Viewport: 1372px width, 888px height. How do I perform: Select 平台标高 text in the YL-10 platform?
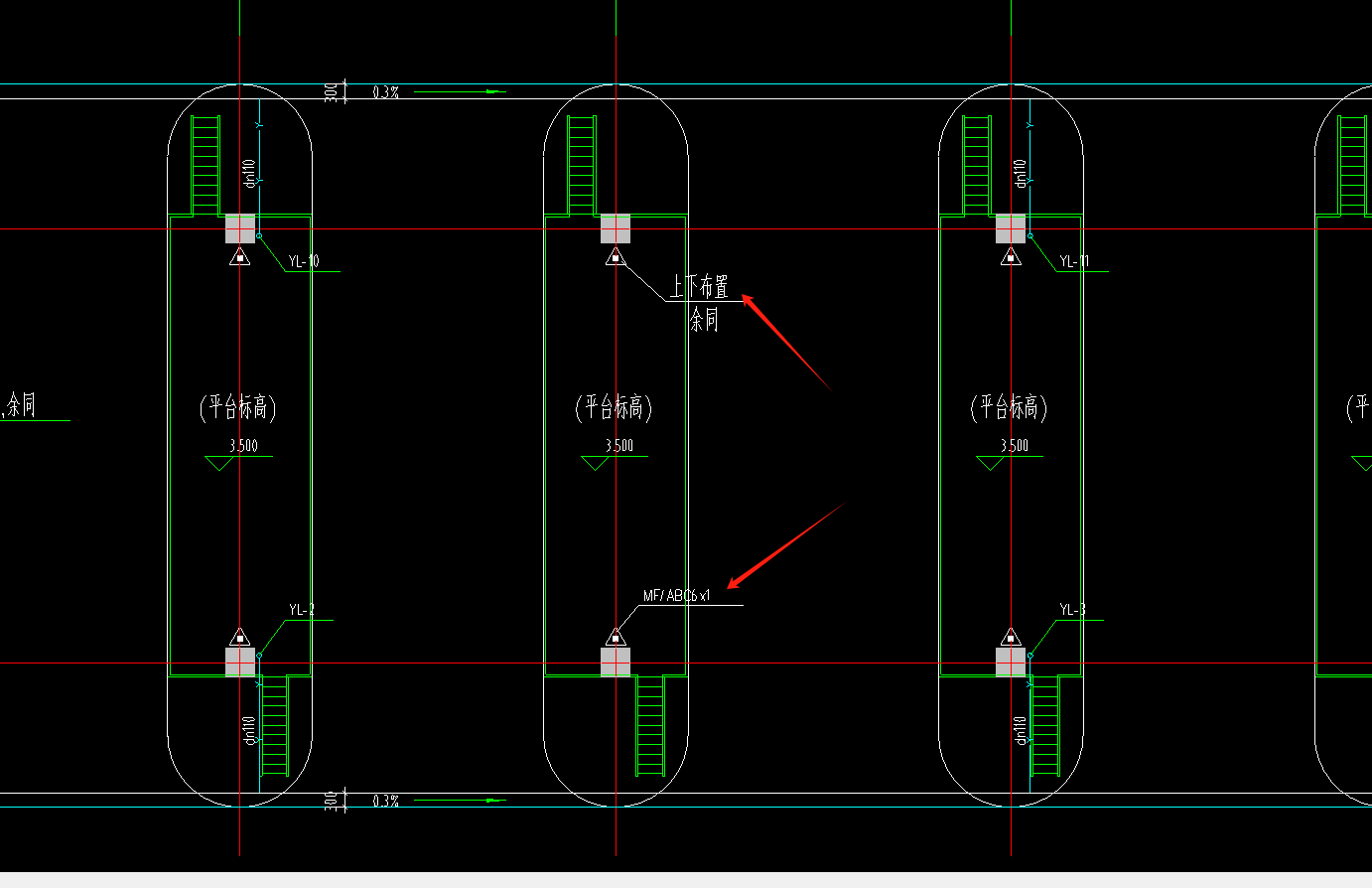239,407
